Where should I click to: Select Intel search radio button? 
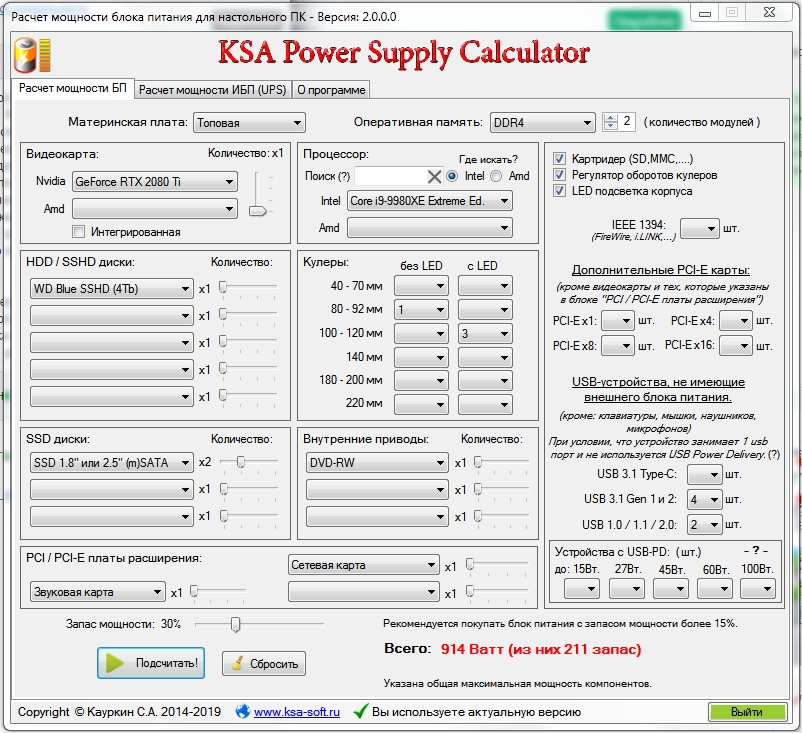452,176
